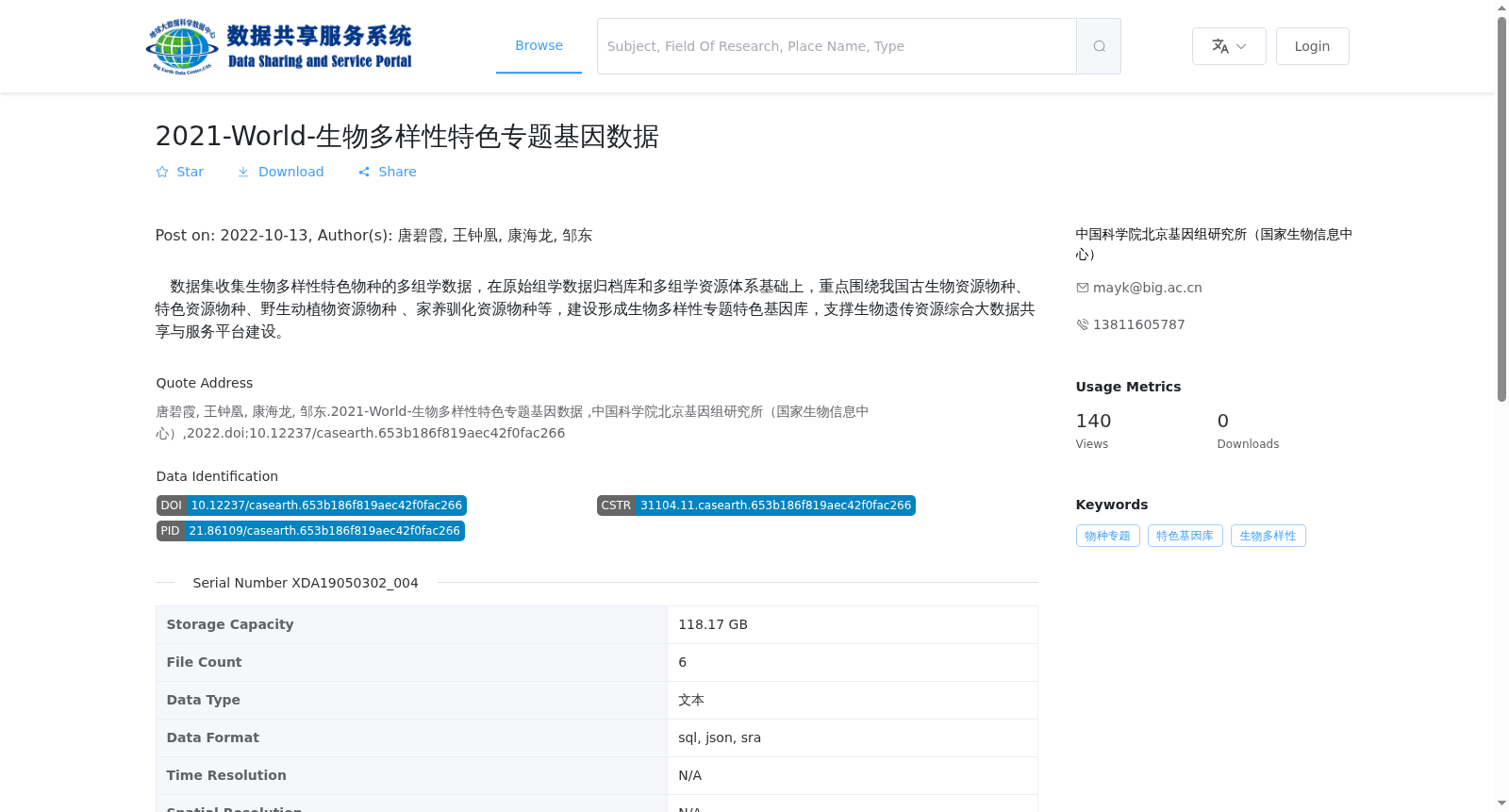Click the envelope icon beside mayk@big.ac.cn
This screenshot has width=1509, height=812.
(x=1082, y=288)
